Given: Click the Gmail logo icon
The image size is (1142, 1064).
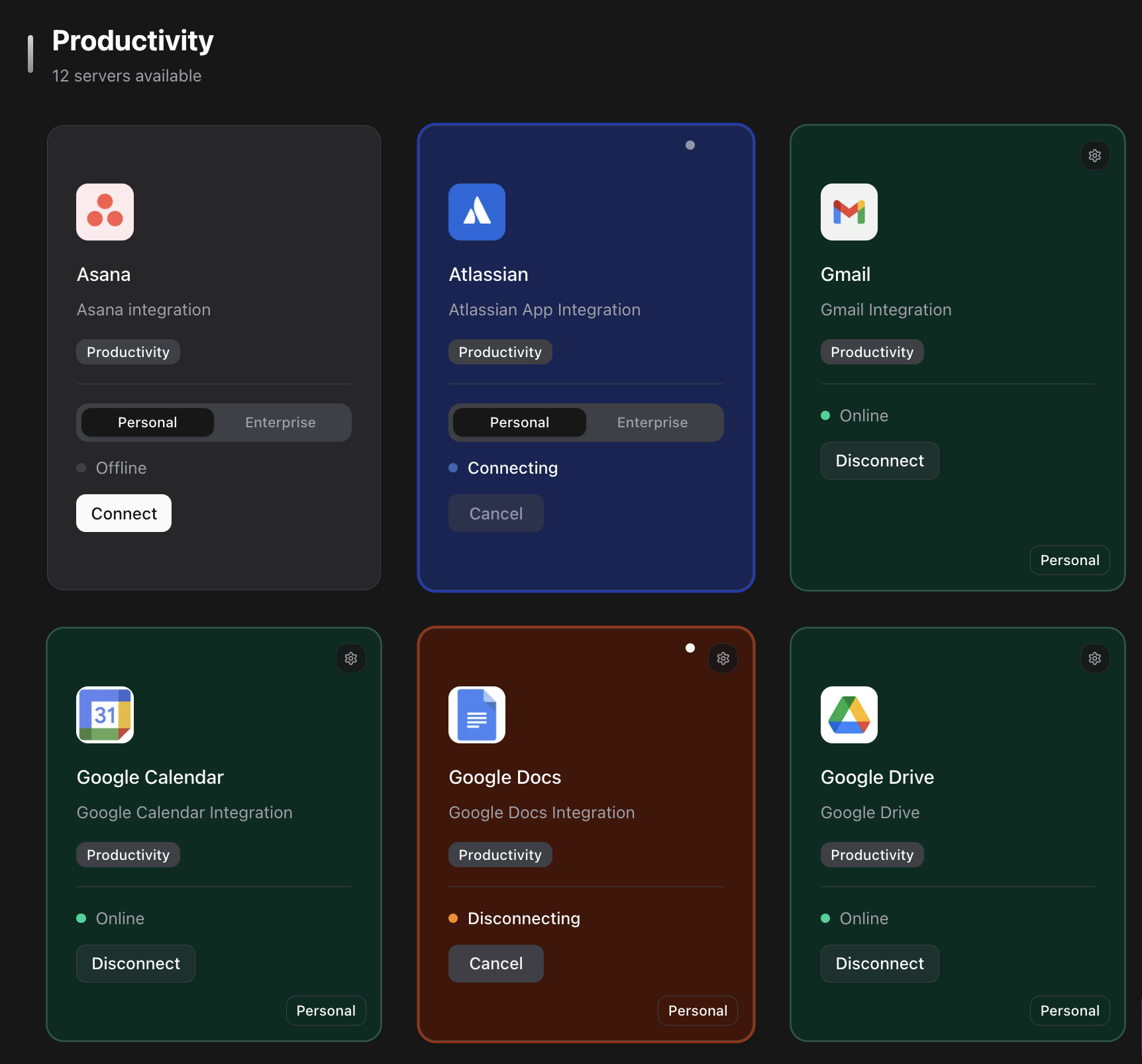Looking at the screenshot, I should click(849, 212).
